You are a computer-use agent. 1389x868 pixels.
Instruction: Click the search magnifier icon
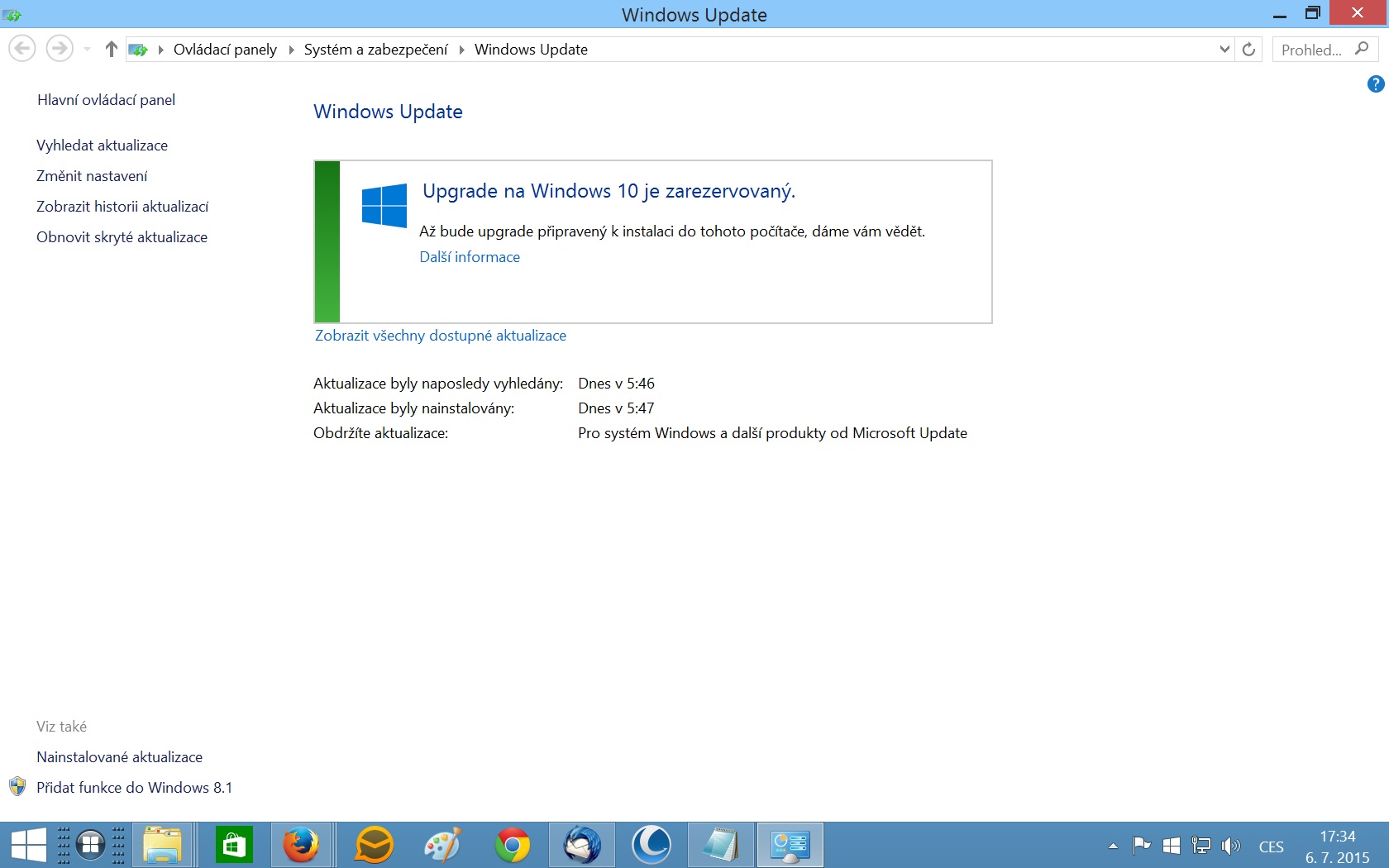pyautogui.click(x=1363, y=49)
